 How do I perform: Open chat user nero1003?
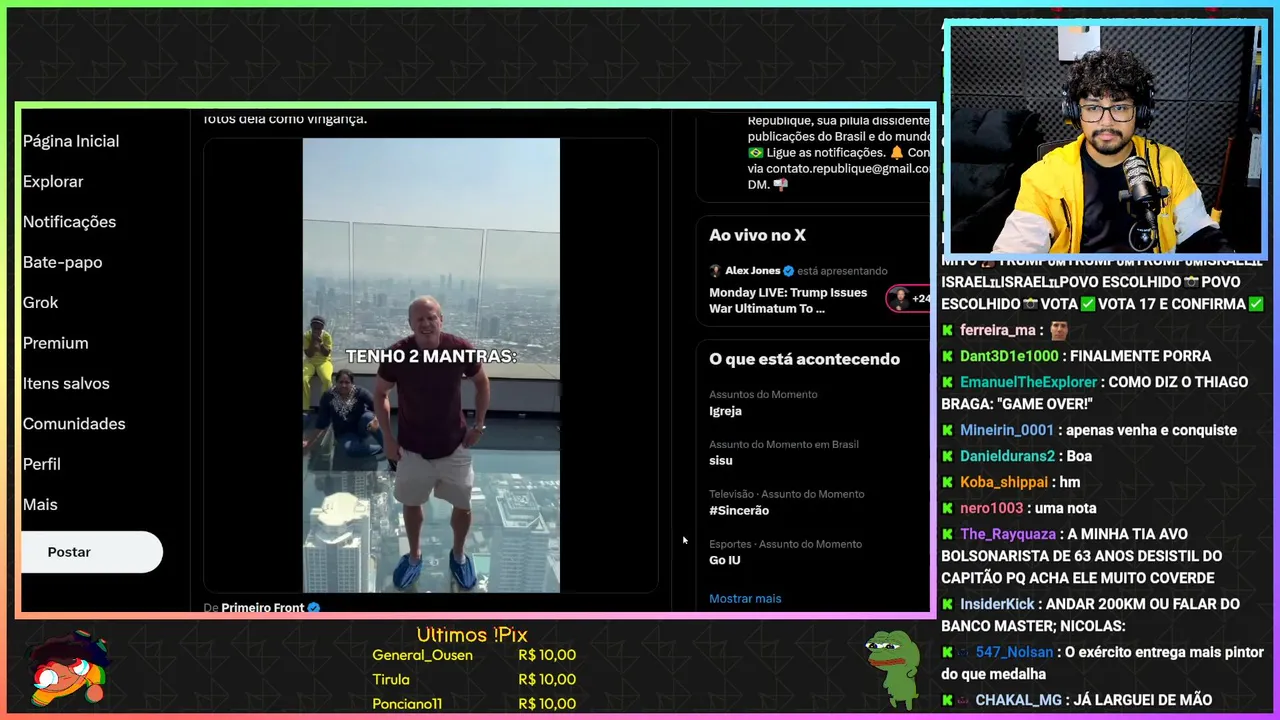pyautogui.click(x=991, y=508)
